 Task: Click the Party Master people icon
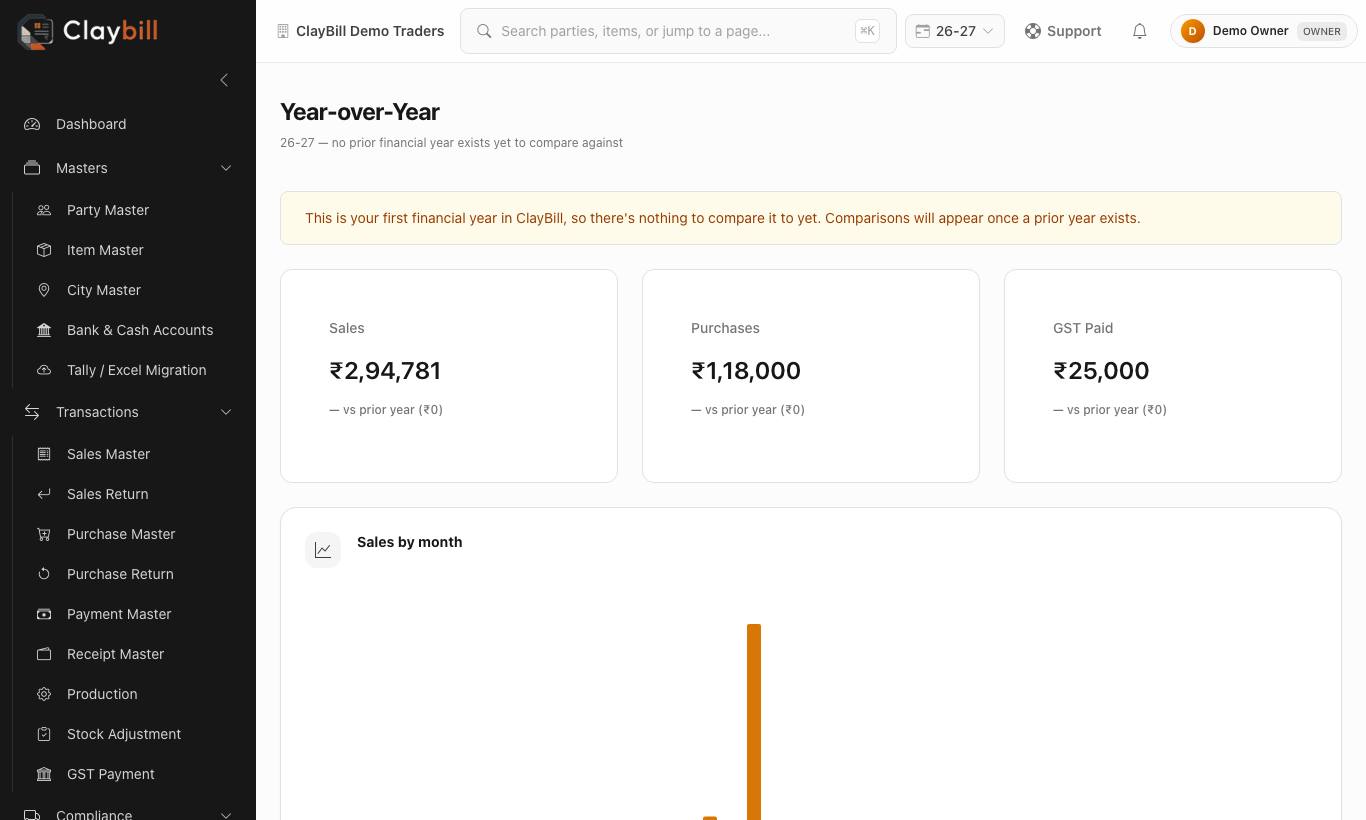pos(44,210)
